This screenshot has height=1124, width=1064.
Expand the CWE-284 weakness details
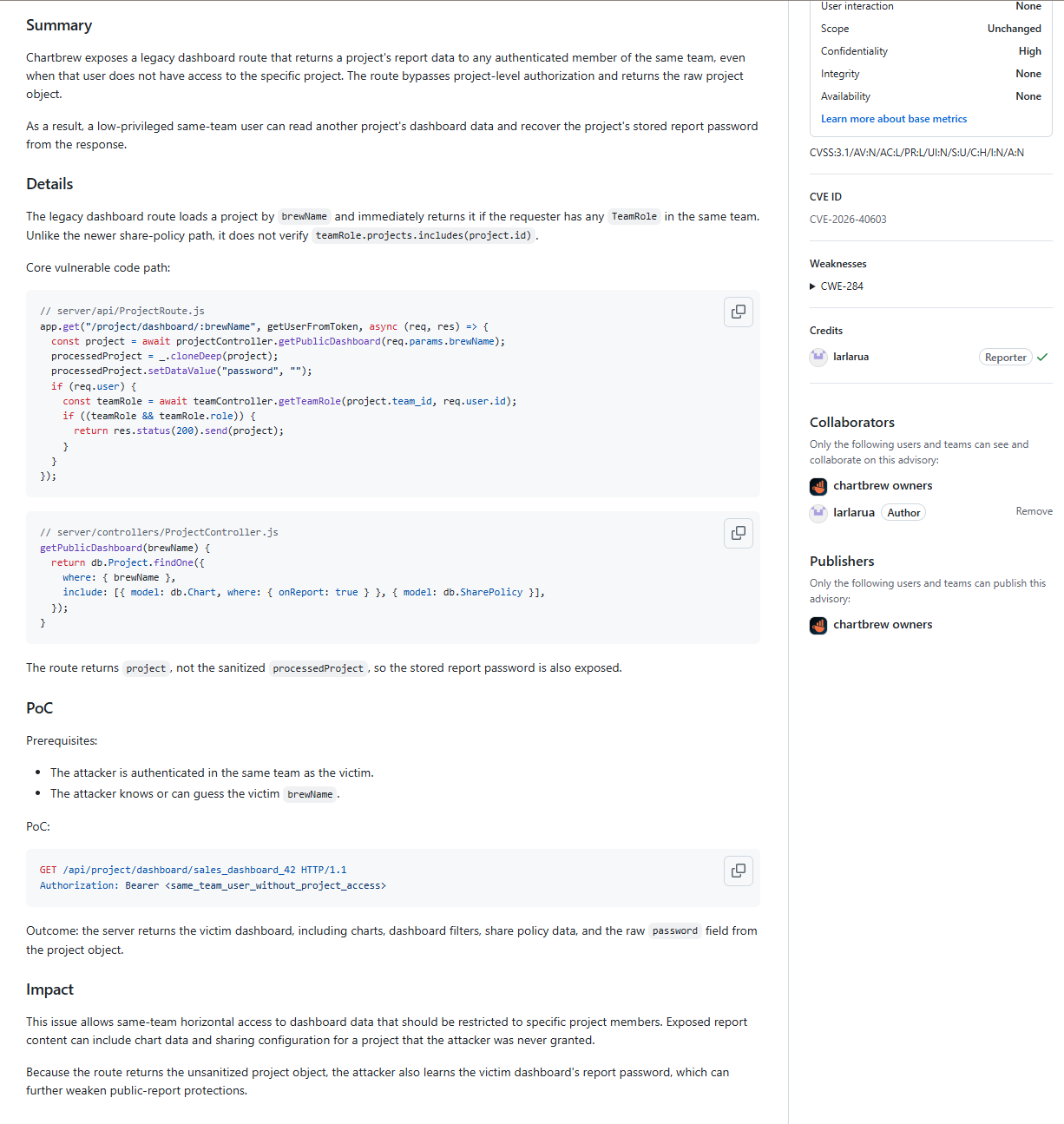(837, 286)
